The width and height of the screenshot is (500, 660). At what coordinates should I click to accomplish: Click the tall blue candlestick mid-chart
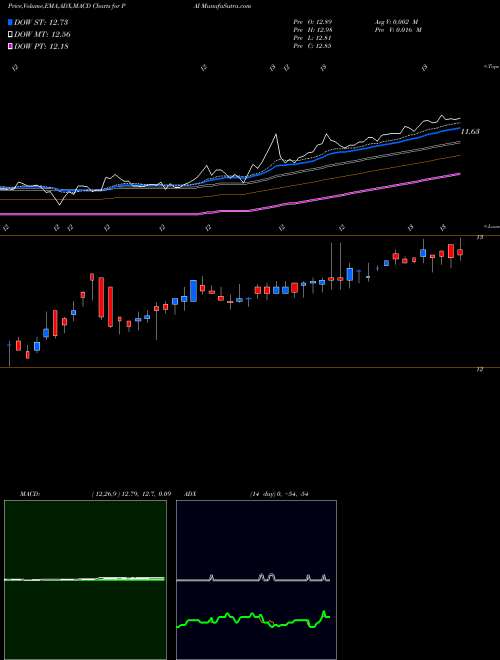[194, 291]
